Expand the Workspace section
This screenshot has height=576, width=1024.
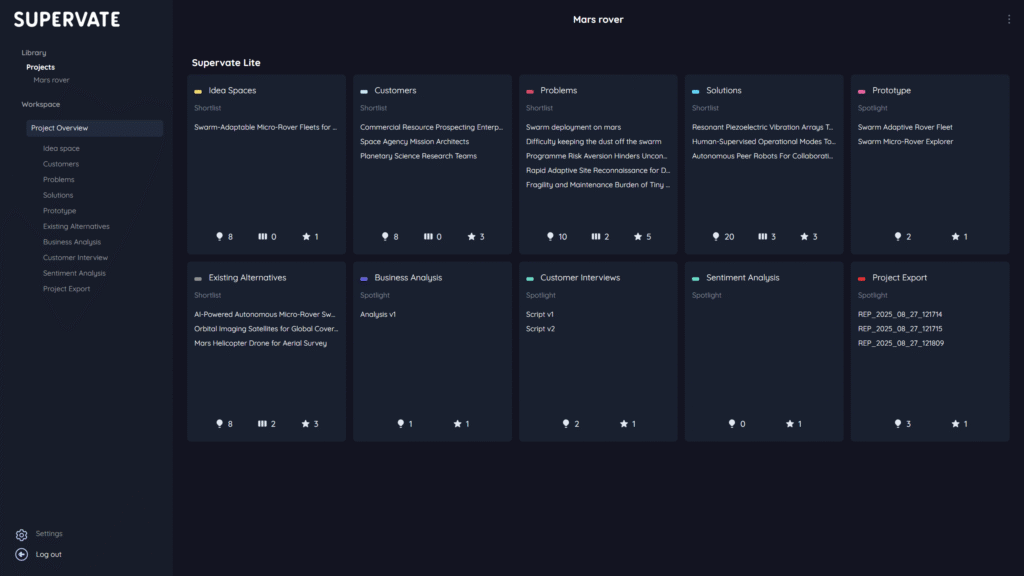coord(41,104)
